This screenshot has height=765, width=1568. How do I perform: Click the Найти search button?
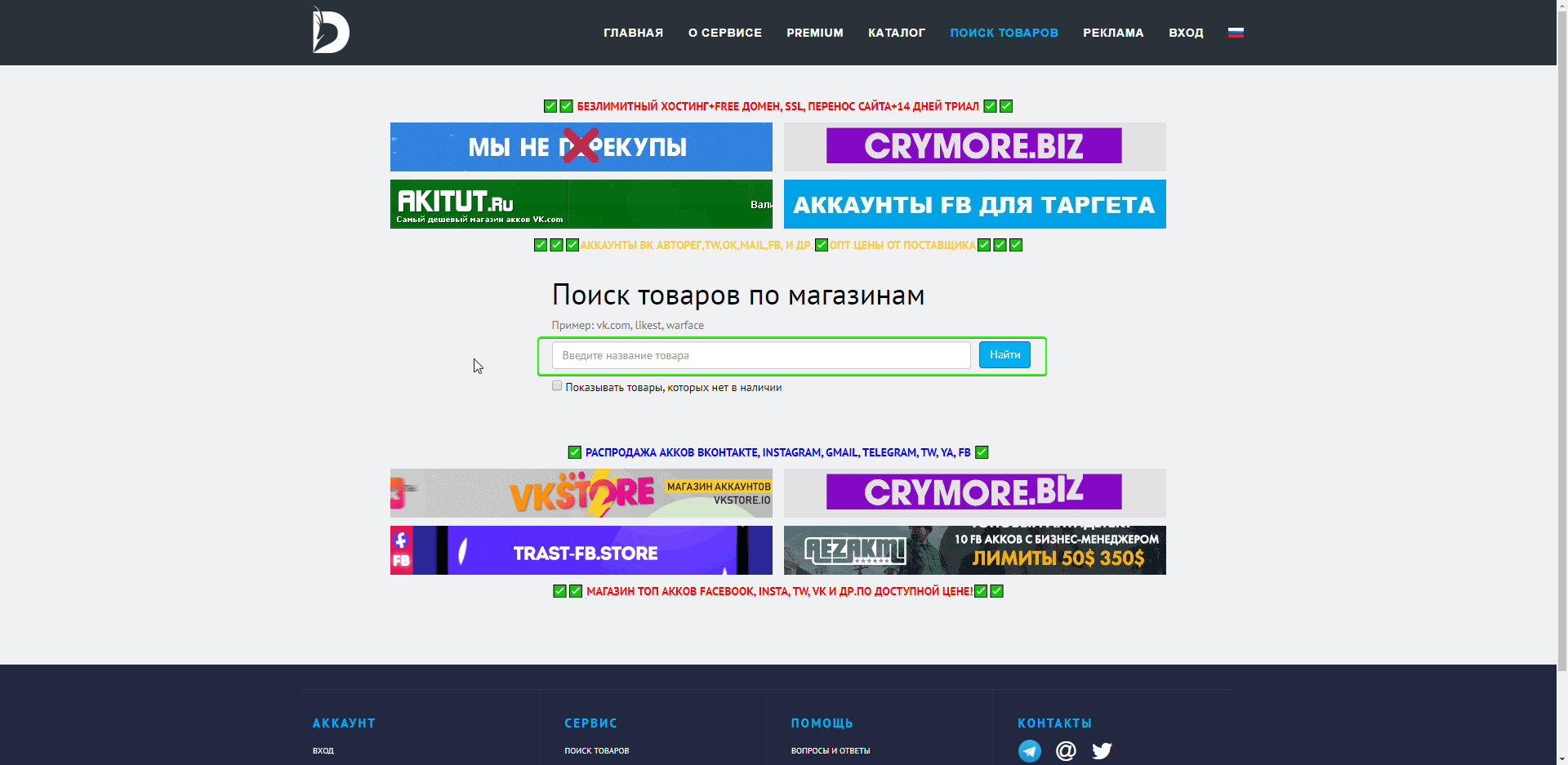[1004, 355]
